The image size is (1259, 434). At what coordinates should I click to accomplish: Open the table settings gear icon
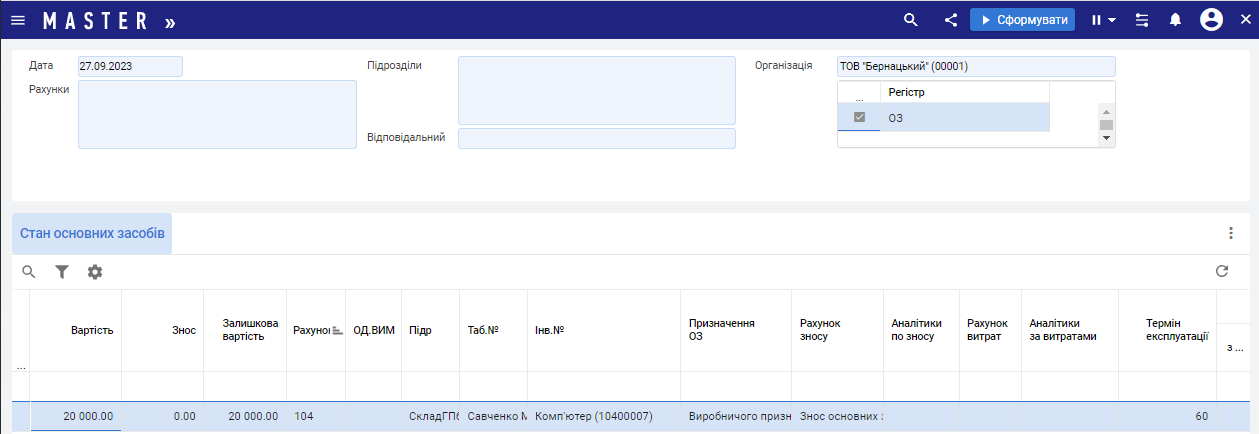[x=95, y=272]
